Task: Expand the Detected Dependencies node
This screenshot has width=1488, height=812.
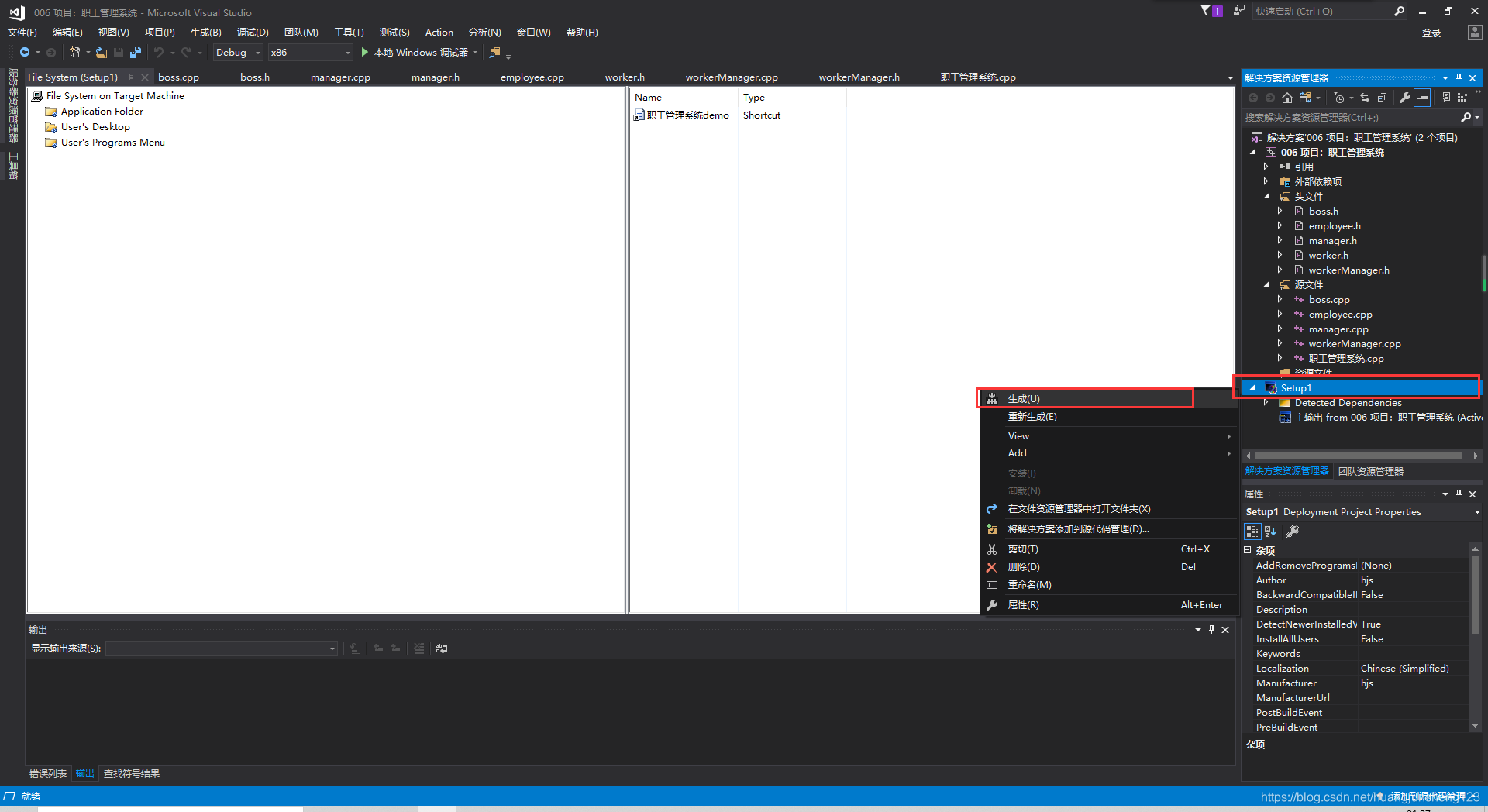Action: (x=1266, y=403)
